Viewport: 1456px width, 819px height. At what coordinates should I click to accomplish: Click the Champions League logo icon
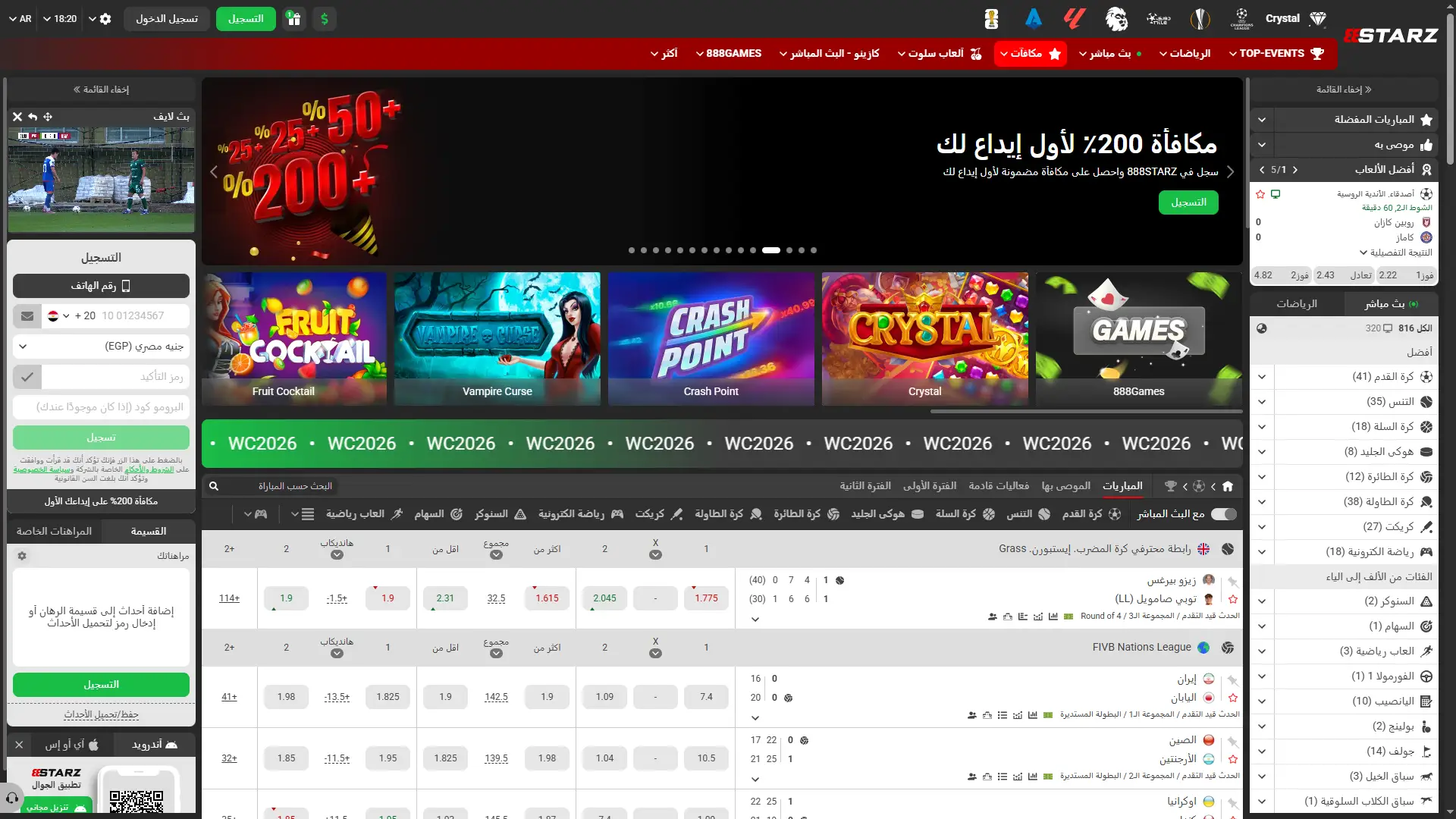click(1241, 19)
